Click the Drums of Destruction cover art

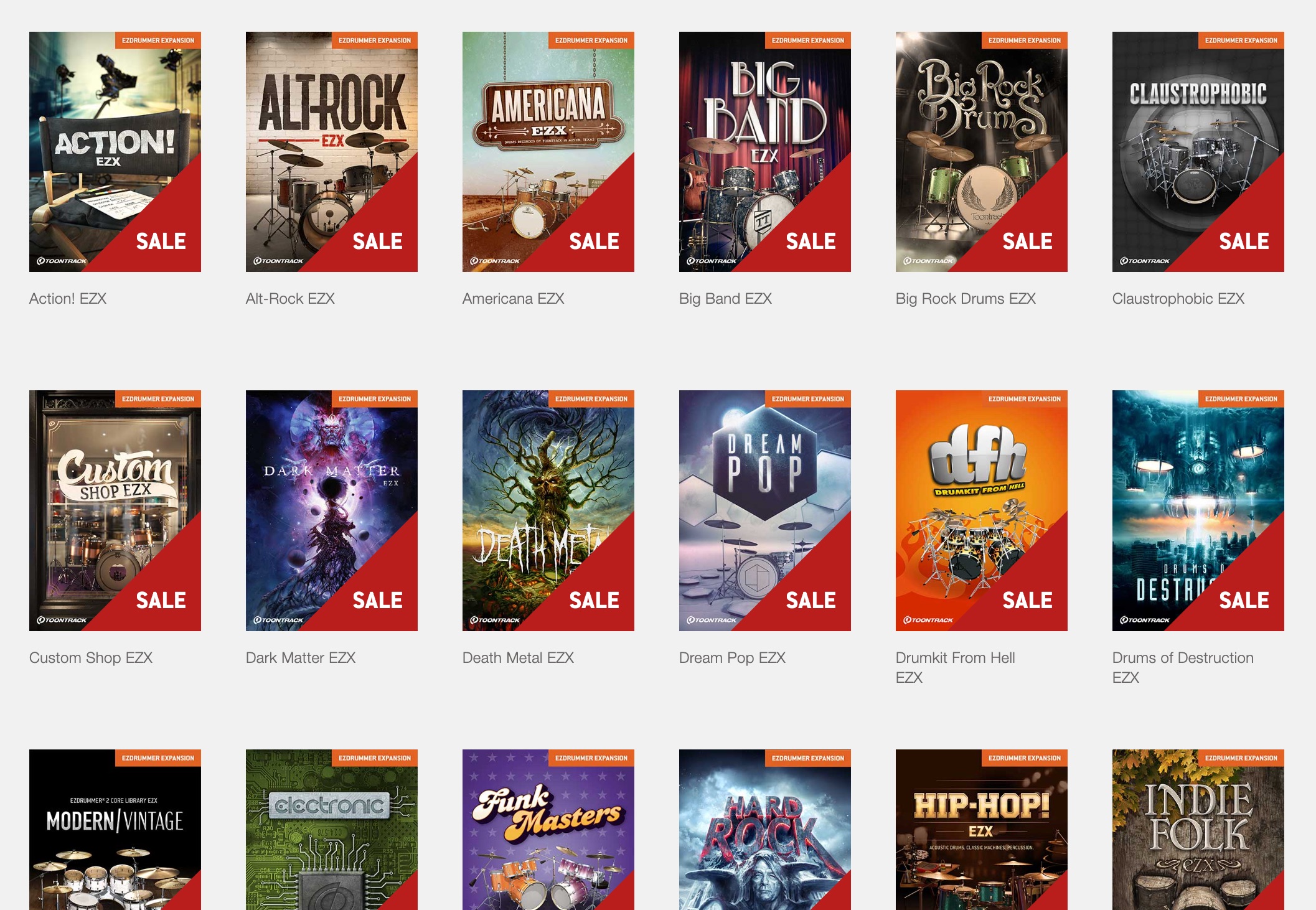(x=1198, y=510)
